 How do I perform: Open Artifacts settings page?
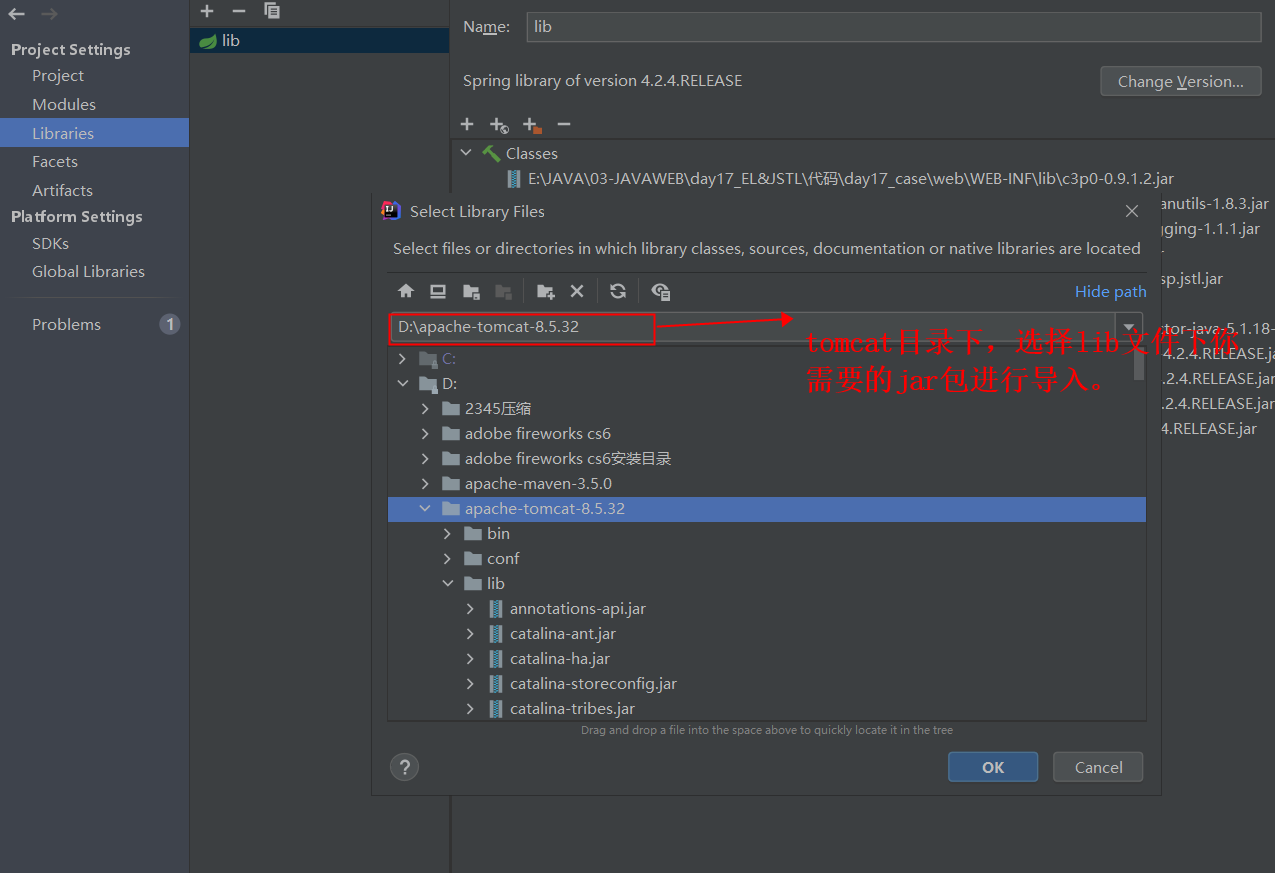coord(62,191)
